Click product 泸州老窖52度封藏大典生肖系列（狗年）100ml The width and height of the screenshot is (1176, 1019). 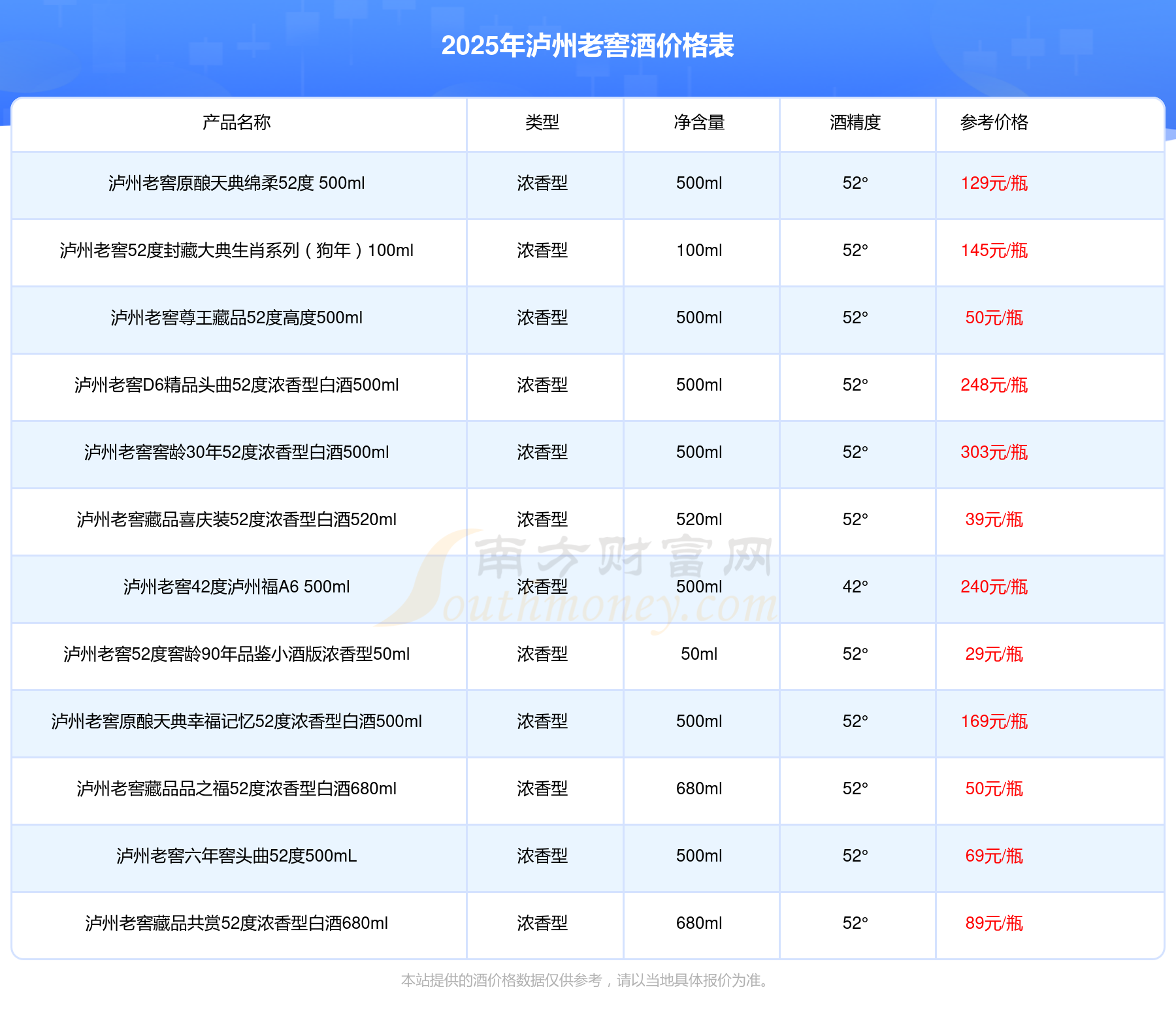coord(237,250)
